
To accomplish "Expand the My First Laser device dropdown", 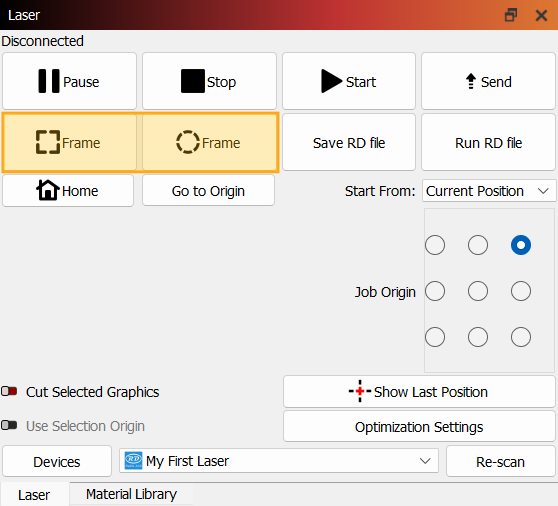I will [279, 461].
